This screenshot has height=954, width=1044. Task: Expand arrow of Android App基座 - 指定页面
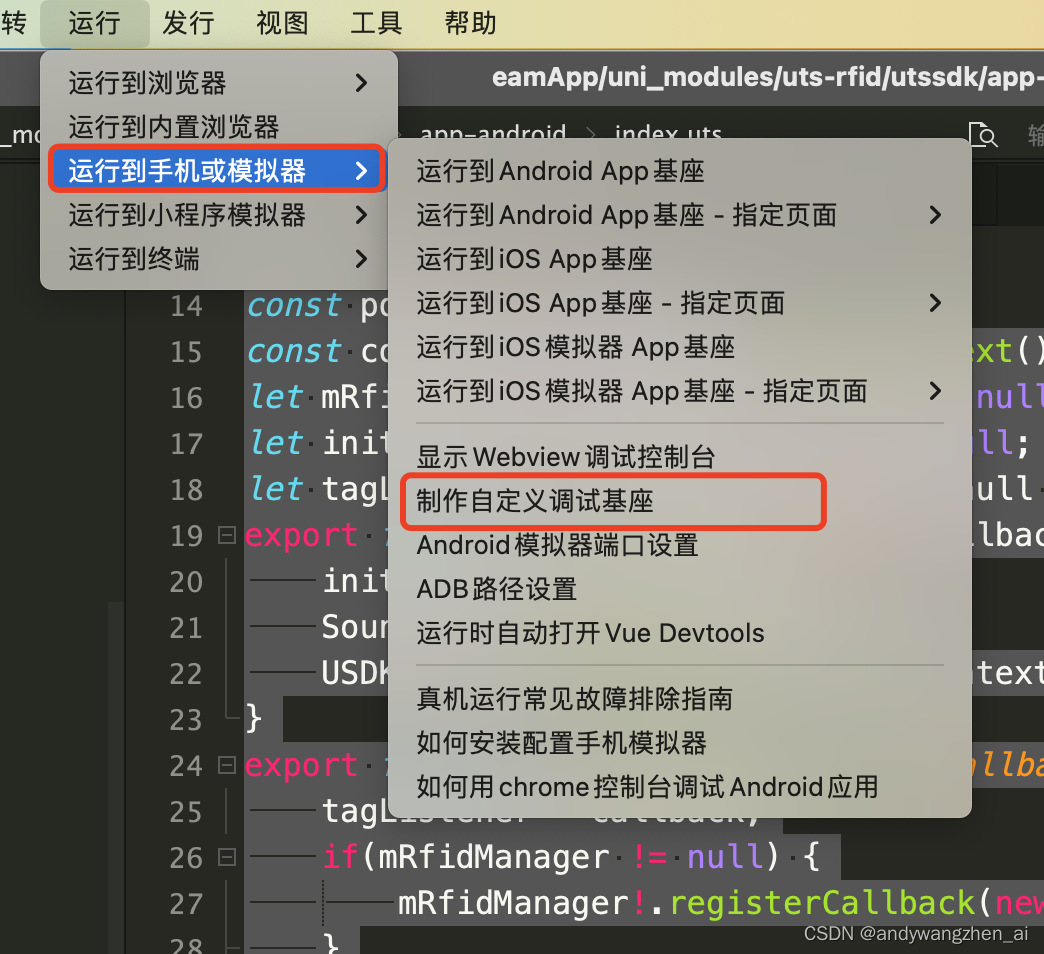point(935,215)
